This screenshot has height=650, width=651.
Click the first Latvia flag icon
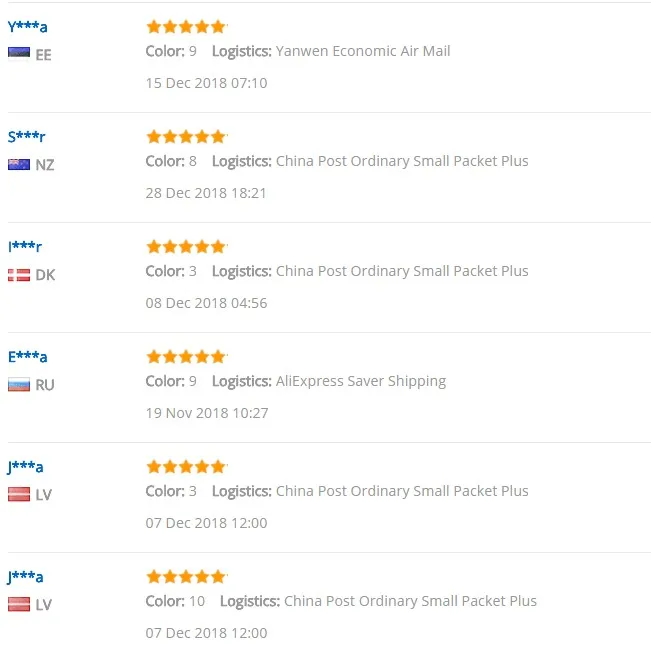[19, 494]
